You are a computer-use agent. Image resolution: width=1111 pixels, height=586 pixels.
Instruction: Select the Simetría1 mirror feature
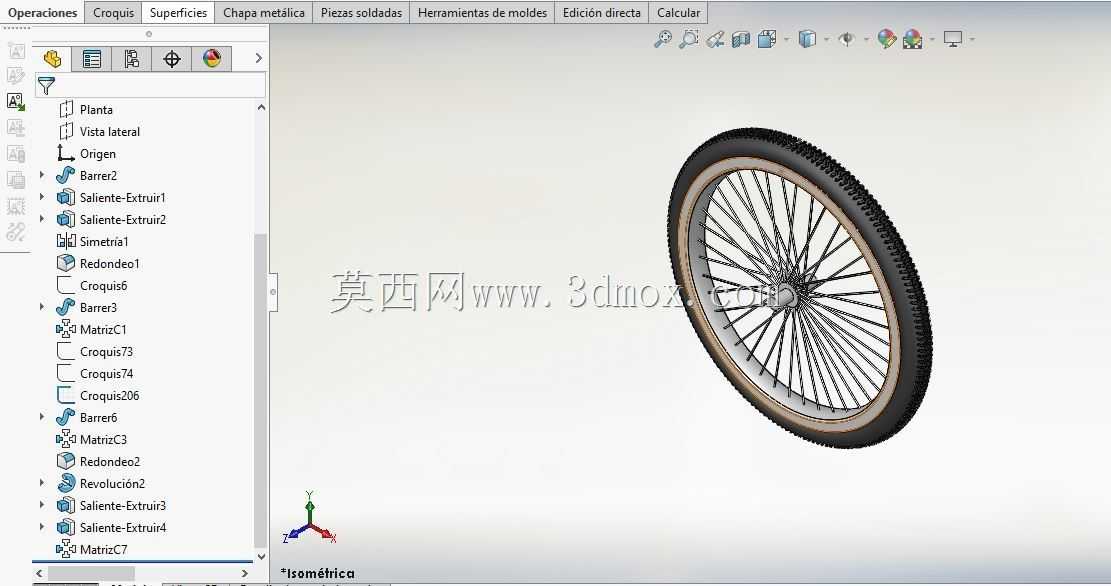tap(93, 241)
